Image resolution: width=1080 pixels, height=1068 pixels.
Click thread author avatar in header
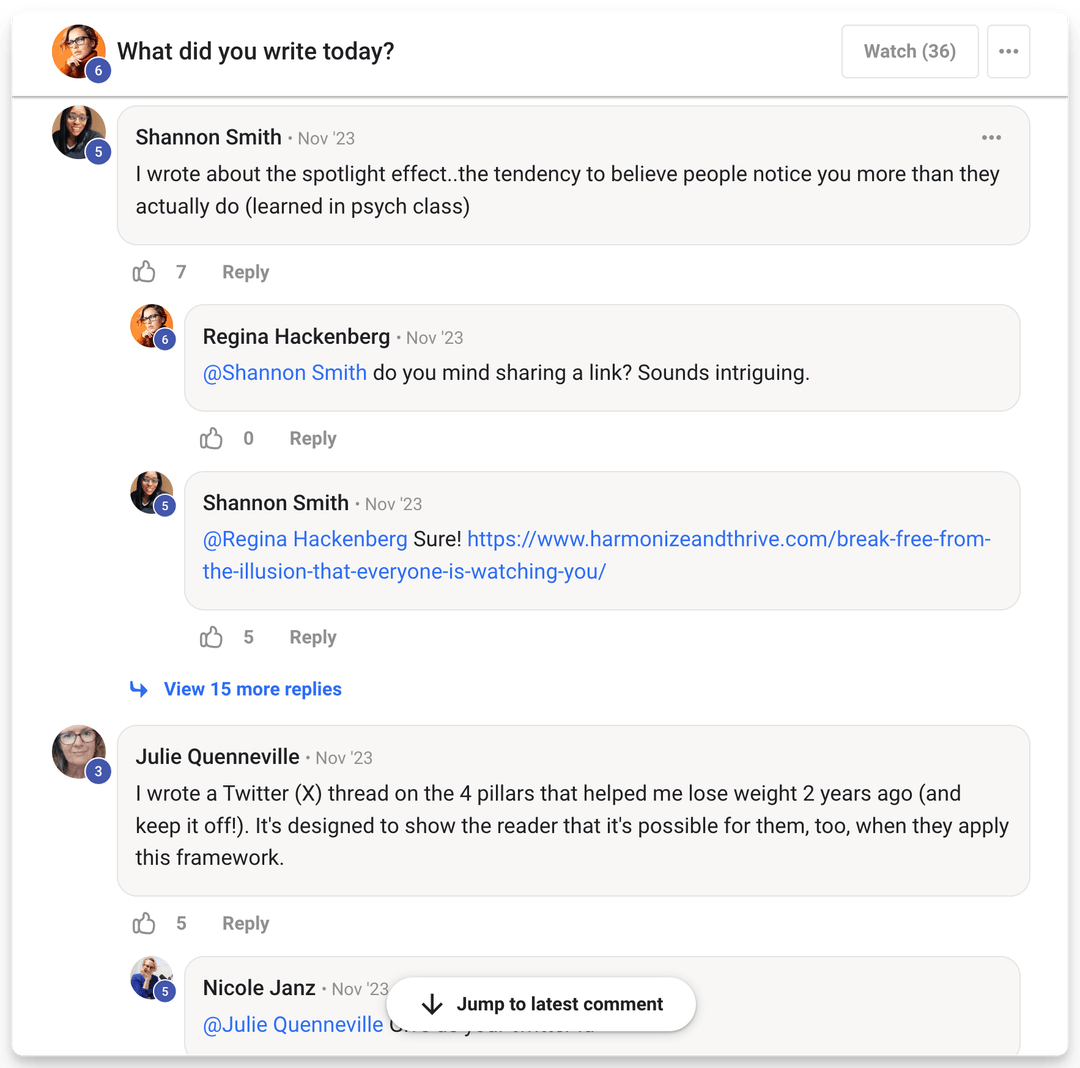tap(78, 51)
